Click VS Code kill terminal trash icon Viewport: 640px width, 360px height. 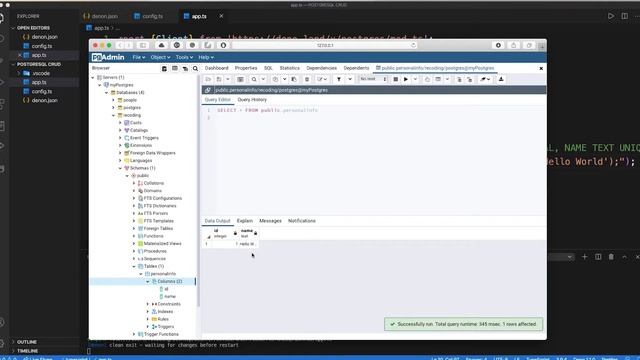point(611,257)
